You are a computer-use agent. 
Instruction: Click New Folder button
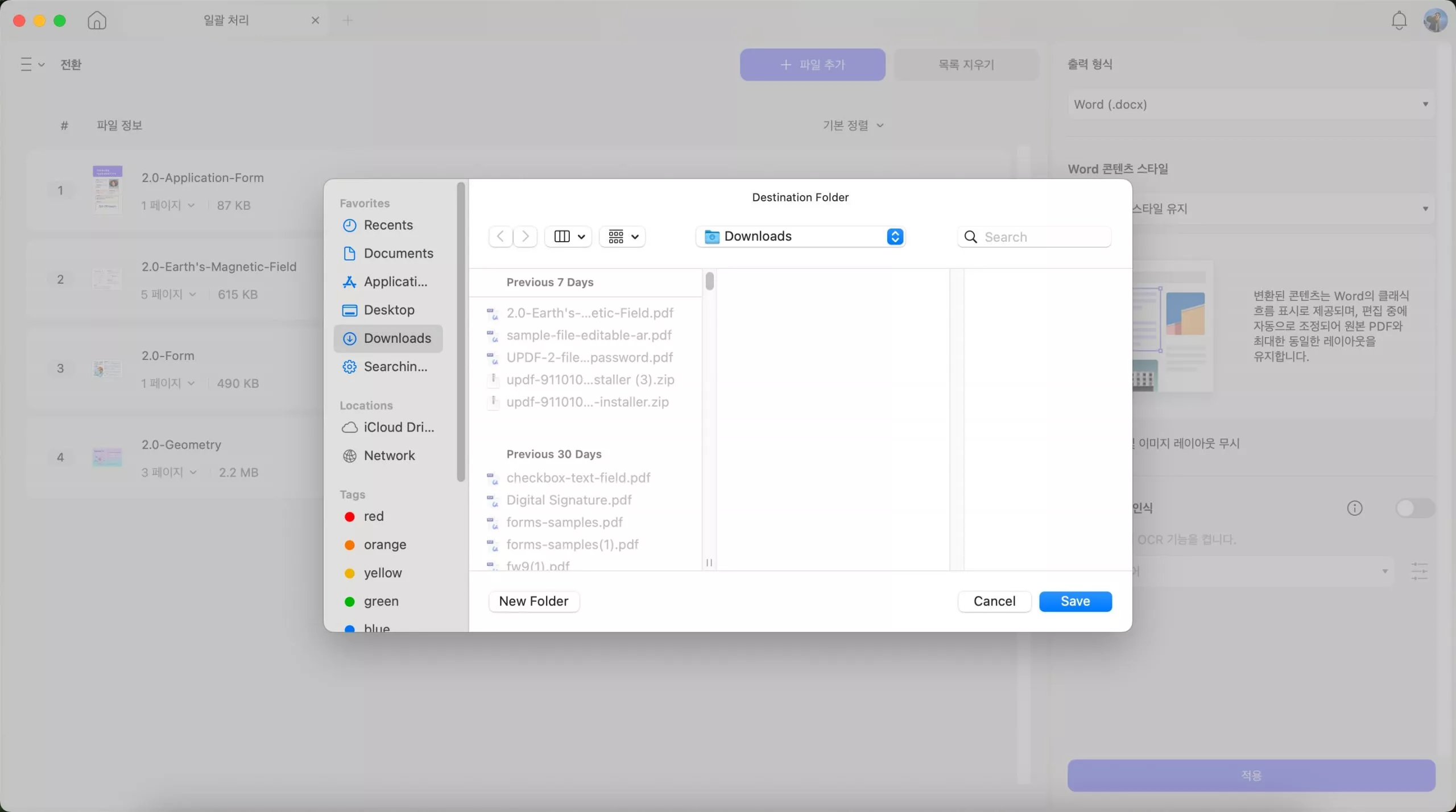click(533, 601)
